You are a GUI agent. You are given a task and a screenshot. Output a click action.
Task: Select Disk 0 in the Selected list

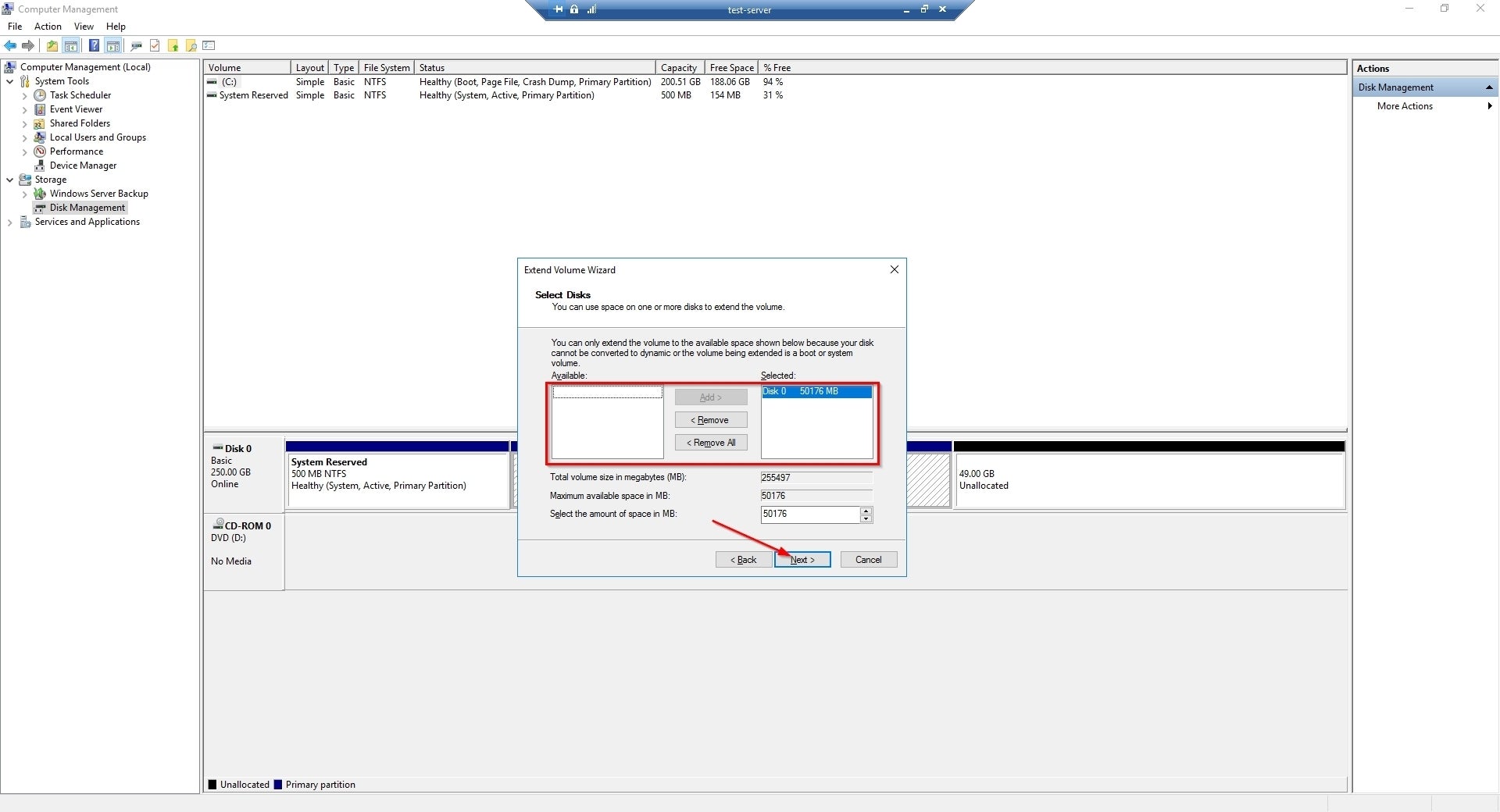click(816, 391)
